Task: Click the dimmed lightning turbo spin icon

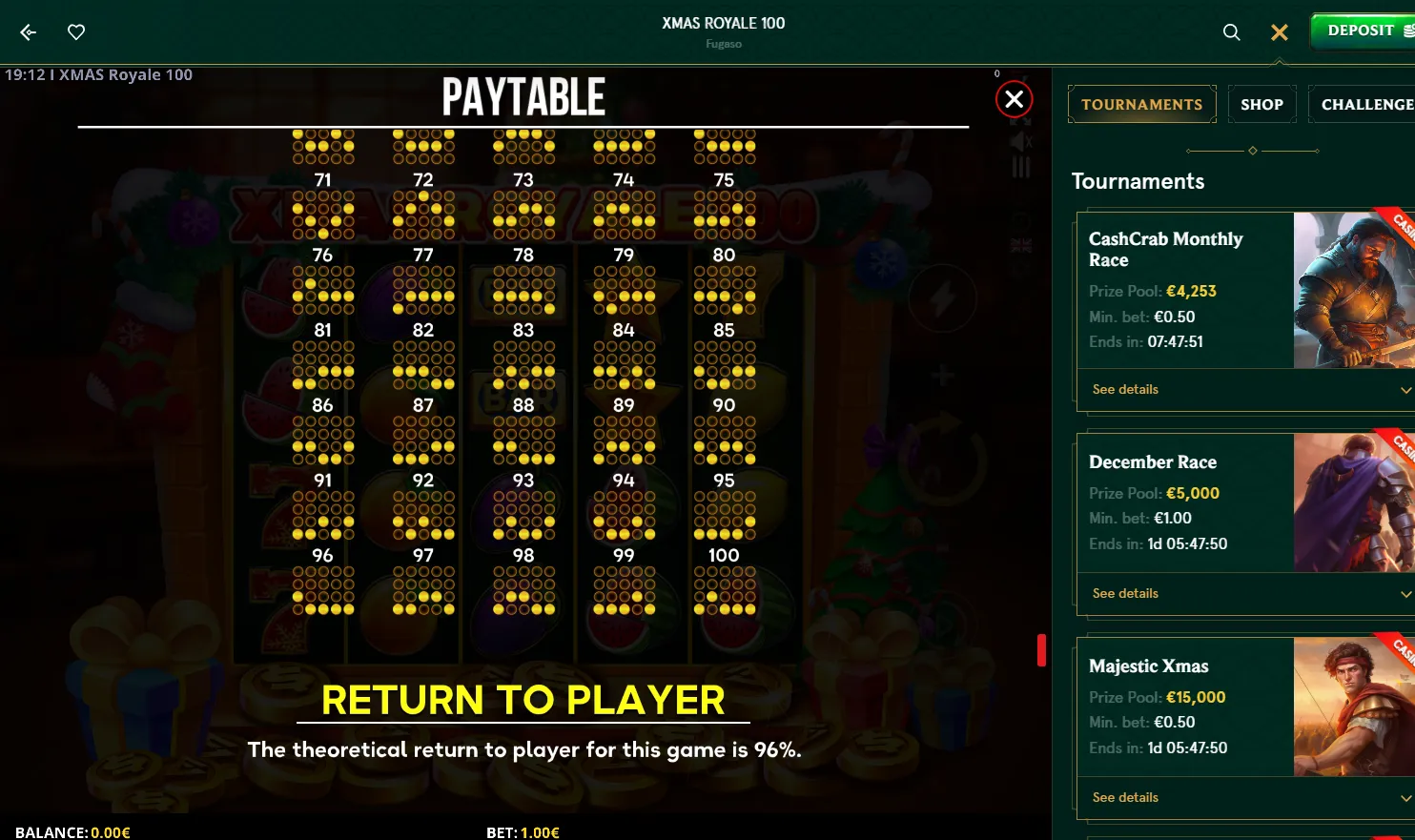Action: pyautogui.click(x=942, y=298)
